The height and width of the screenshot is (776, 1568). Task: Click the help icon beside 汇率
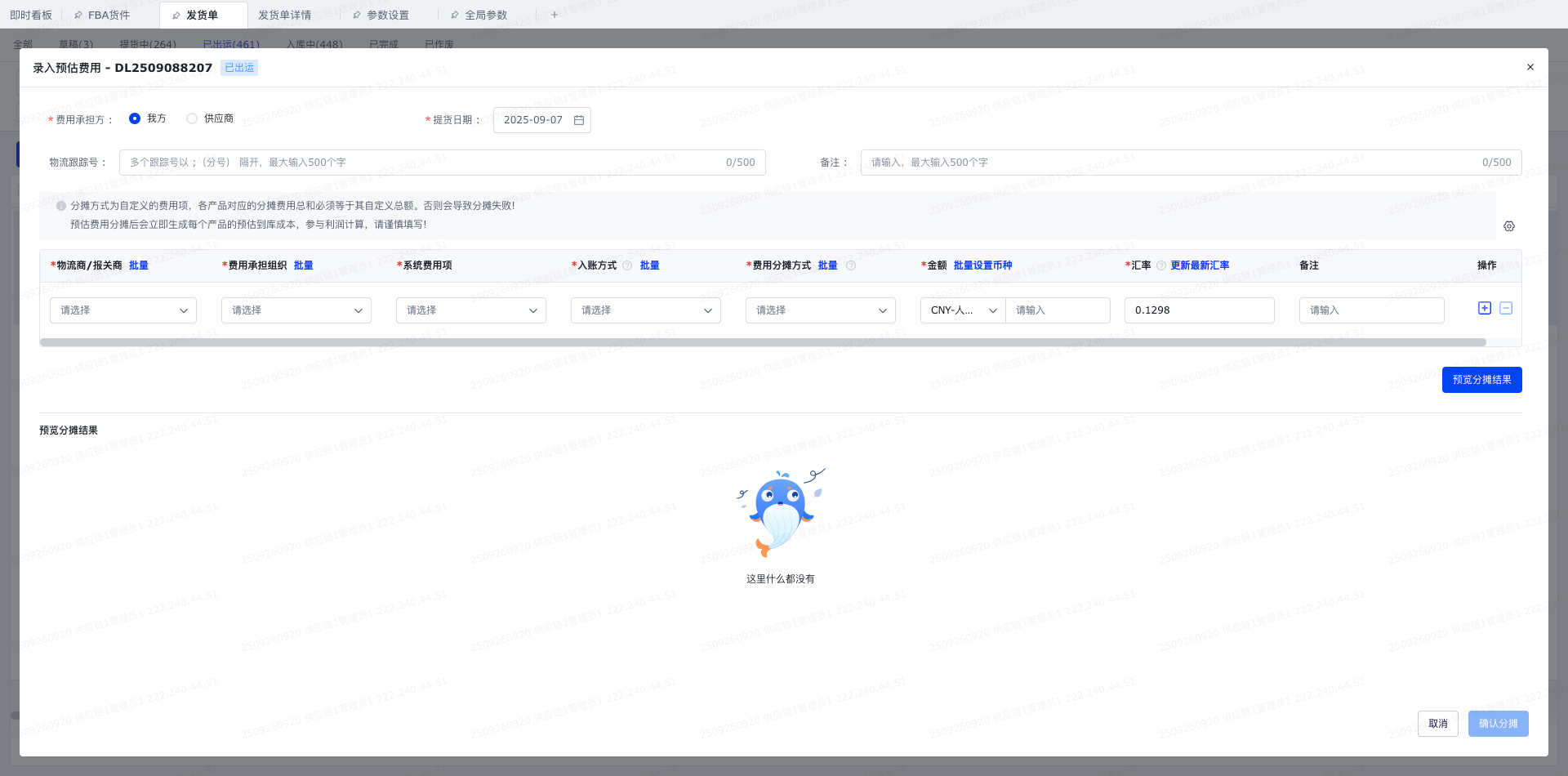1161,265
